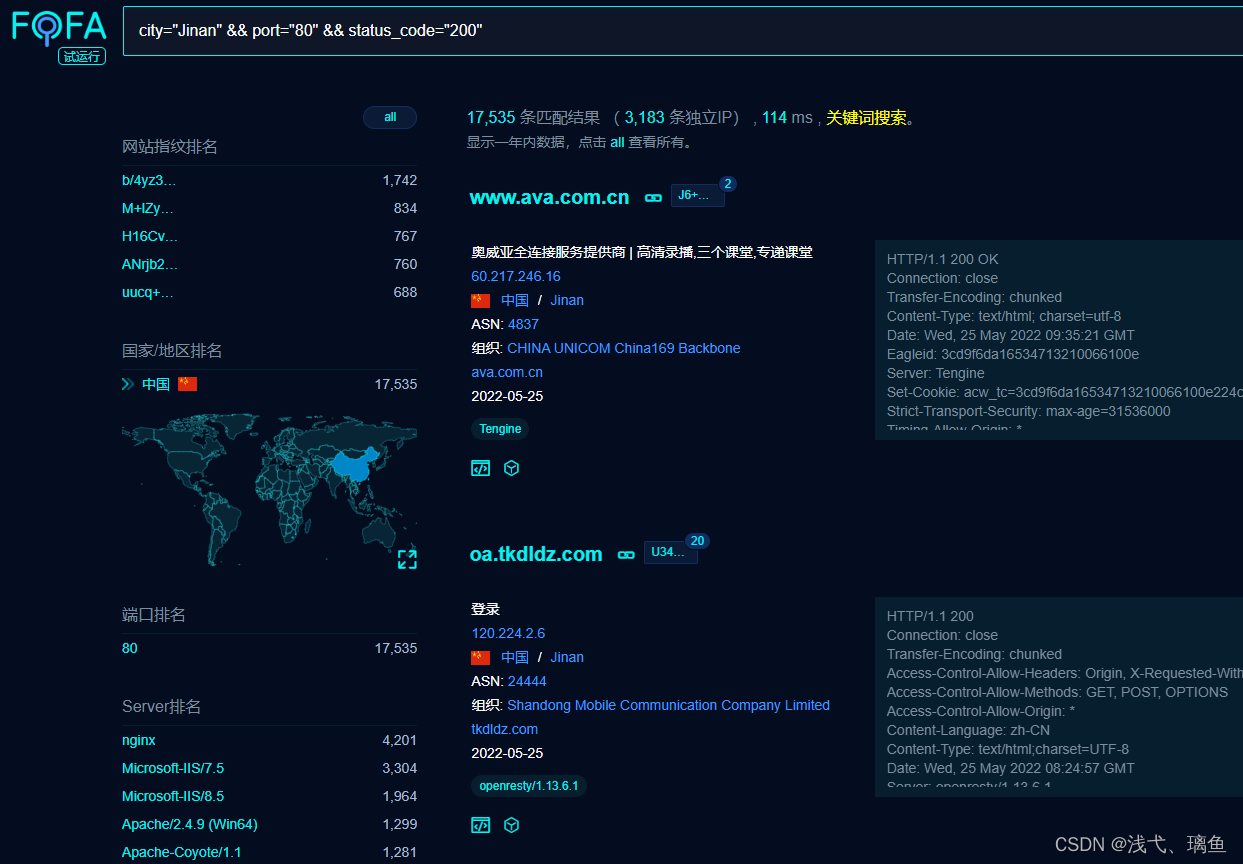Viewport: 1243px width, 864px height.
Task: Click the all filter button
Action: click(x=390, y=117)
